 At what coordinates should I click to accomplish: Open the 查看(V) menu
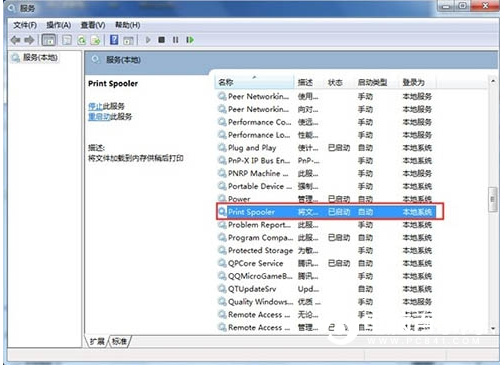pyautogui.click(x=93, y=25)
